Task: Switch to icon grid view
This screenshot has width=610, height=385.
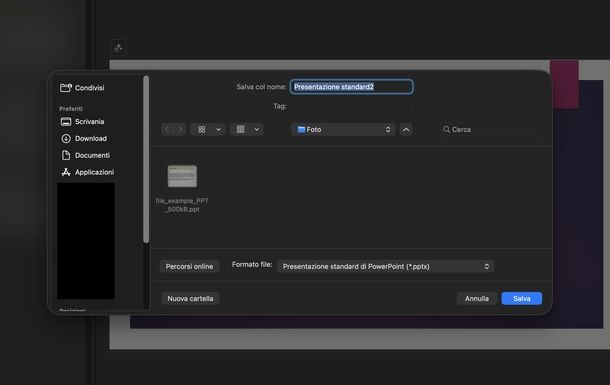Action: (202, 130)
